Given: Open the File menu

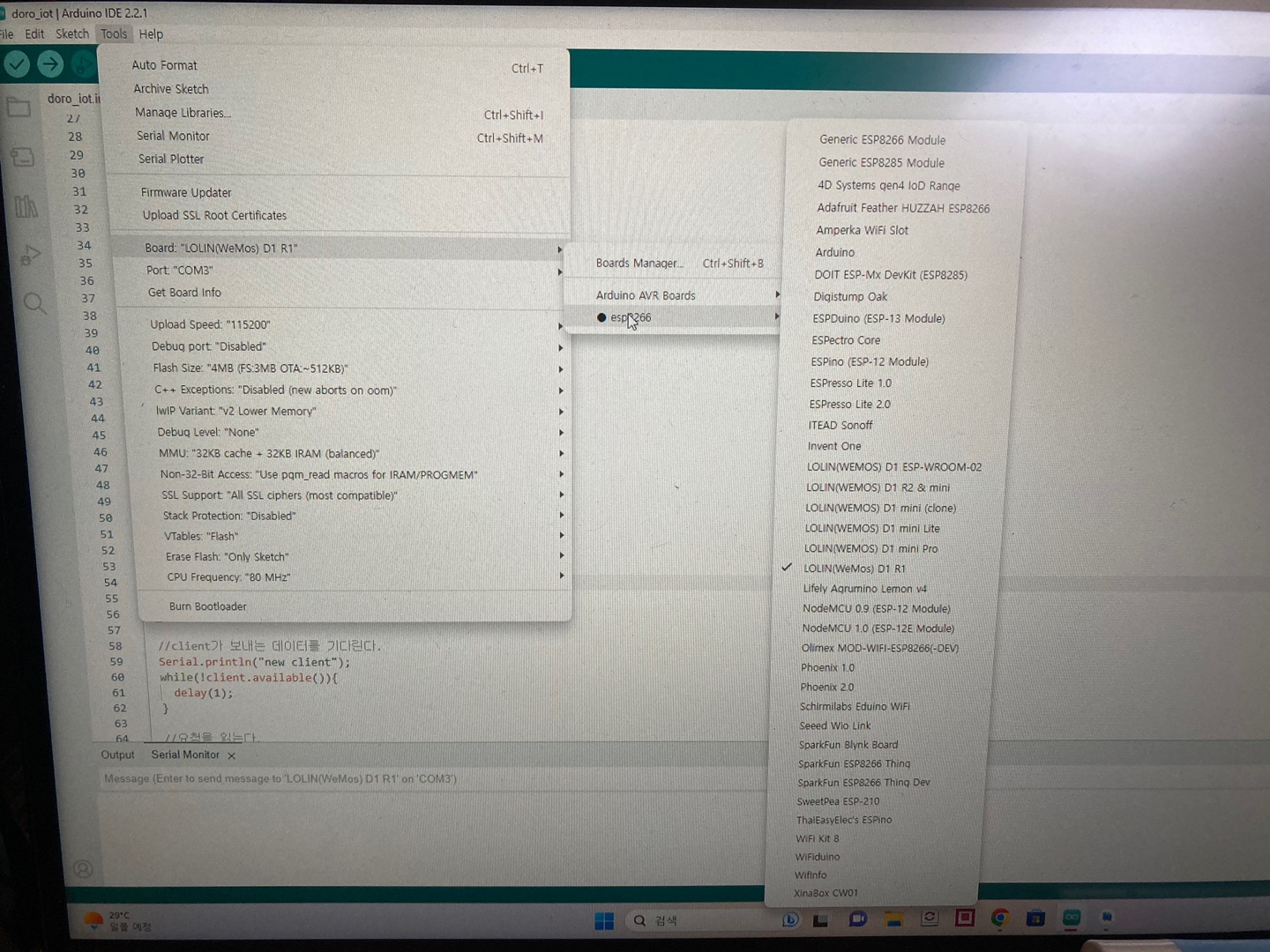Looking at the screenshot, I should point(7,33).
